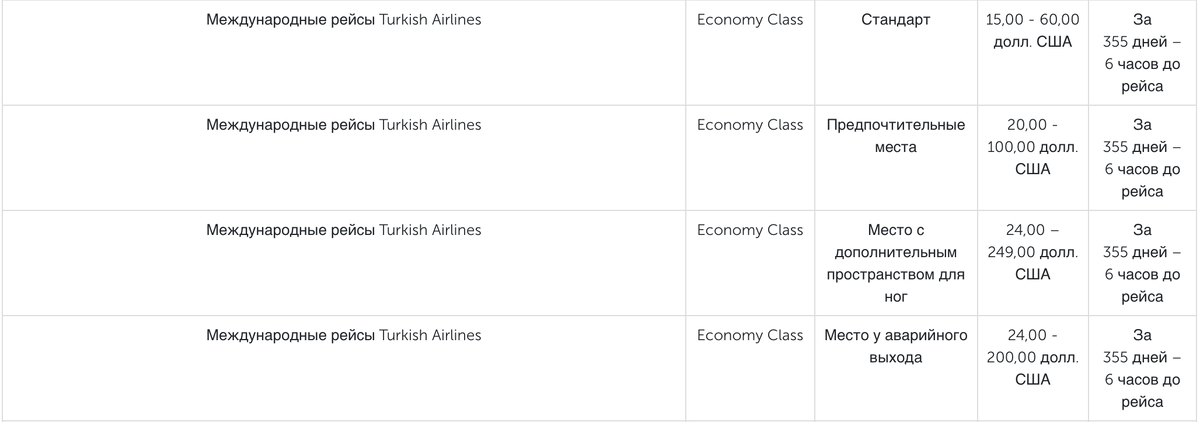Click 'Международные рейсы Turkish Airlines' in Предпочтительные места row

(x=343, y=125)
